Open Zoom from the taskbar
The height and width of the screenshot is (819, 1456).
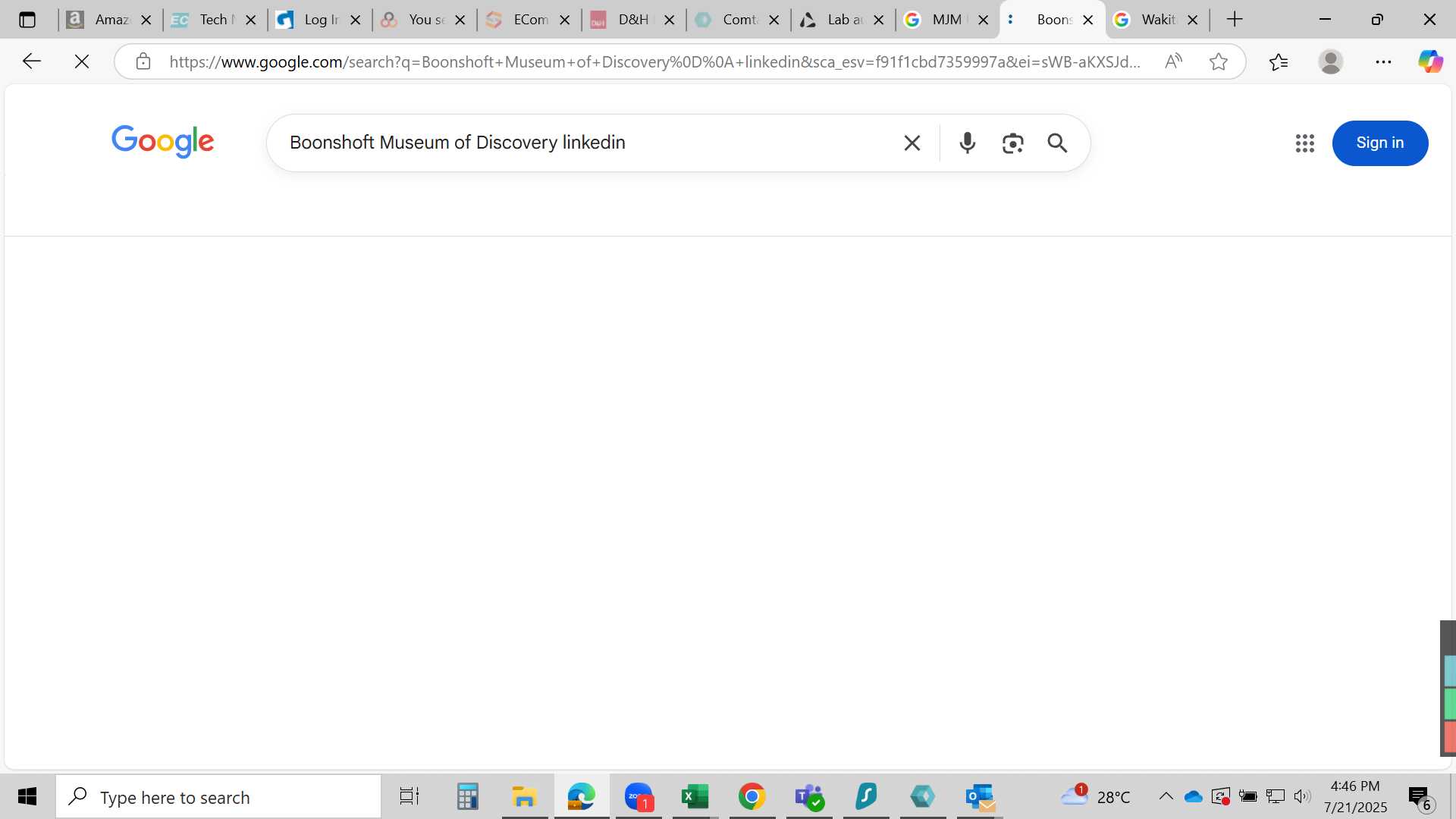click(x=639, y=796)
